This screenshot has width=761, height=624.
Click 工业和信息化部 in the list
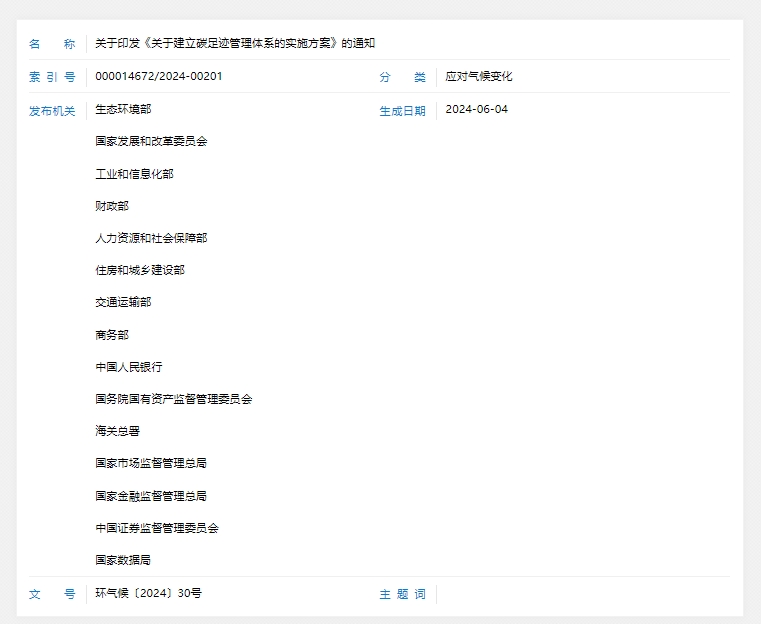pyautogui.click(x=134, y=174)
